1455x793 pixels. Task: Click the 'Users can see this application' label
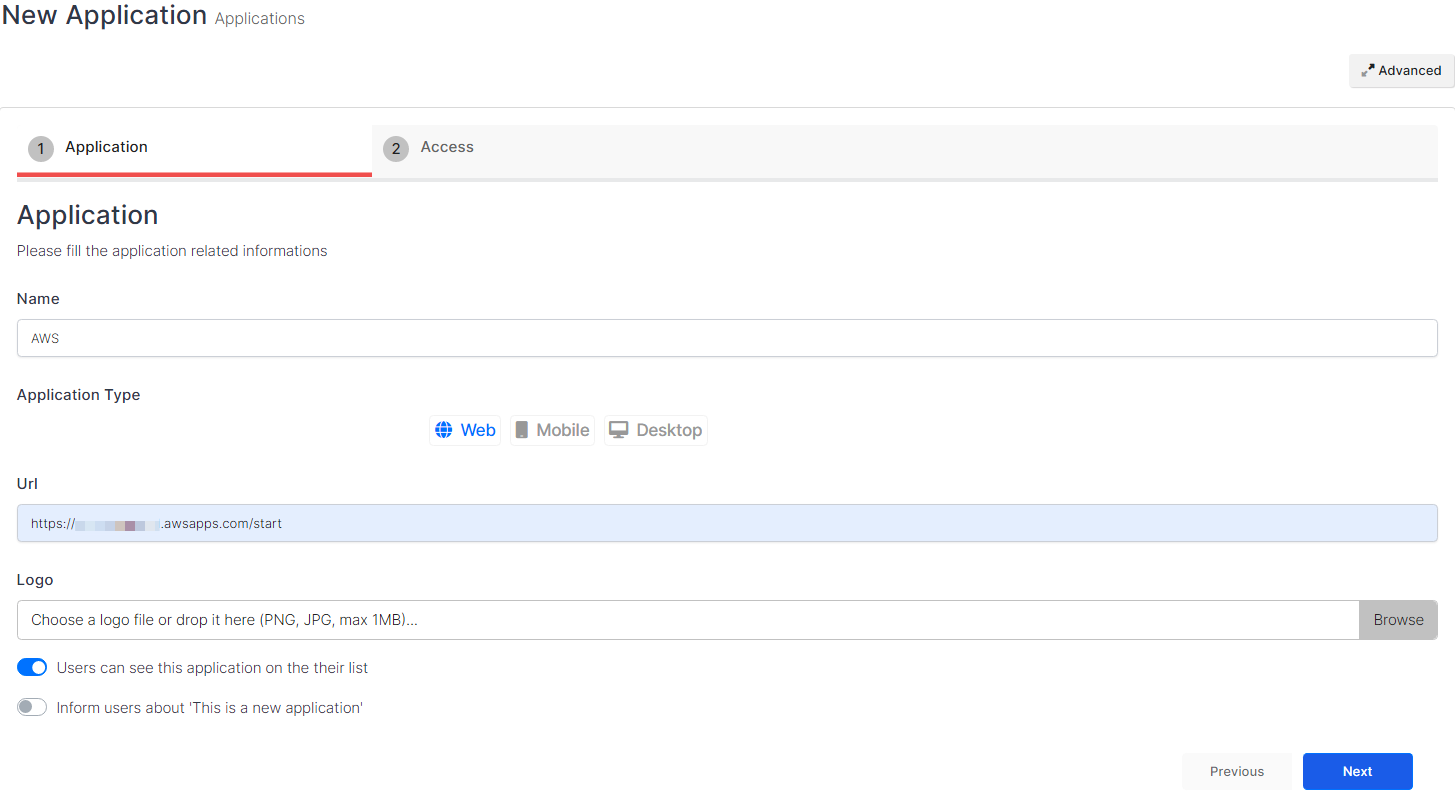pyautogui.click(x=212, y=667)
